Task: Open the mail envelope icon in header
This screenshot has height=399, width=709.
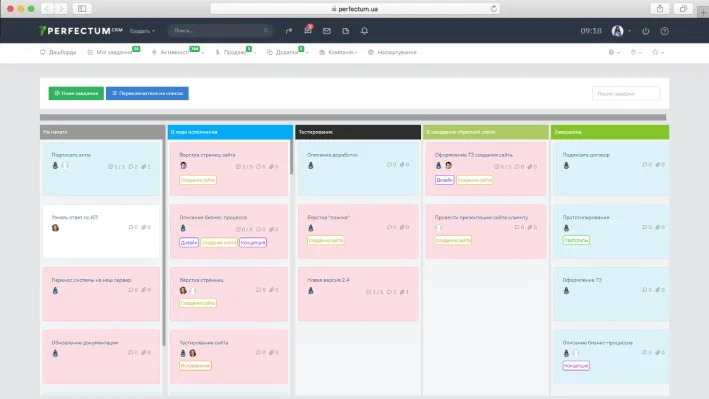Action: click(x=326, y=31)
